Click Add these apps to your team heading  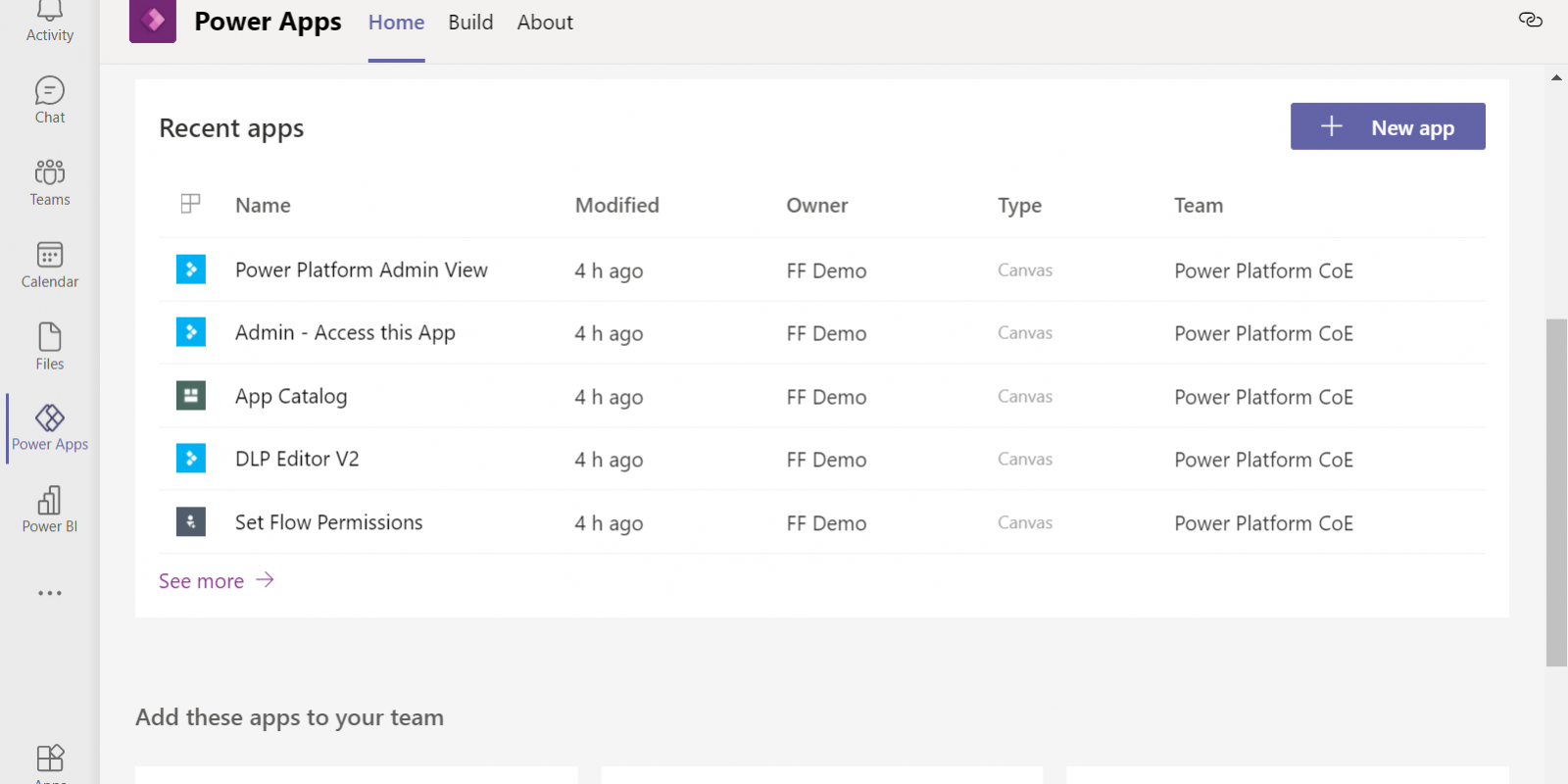click(289, 717)
